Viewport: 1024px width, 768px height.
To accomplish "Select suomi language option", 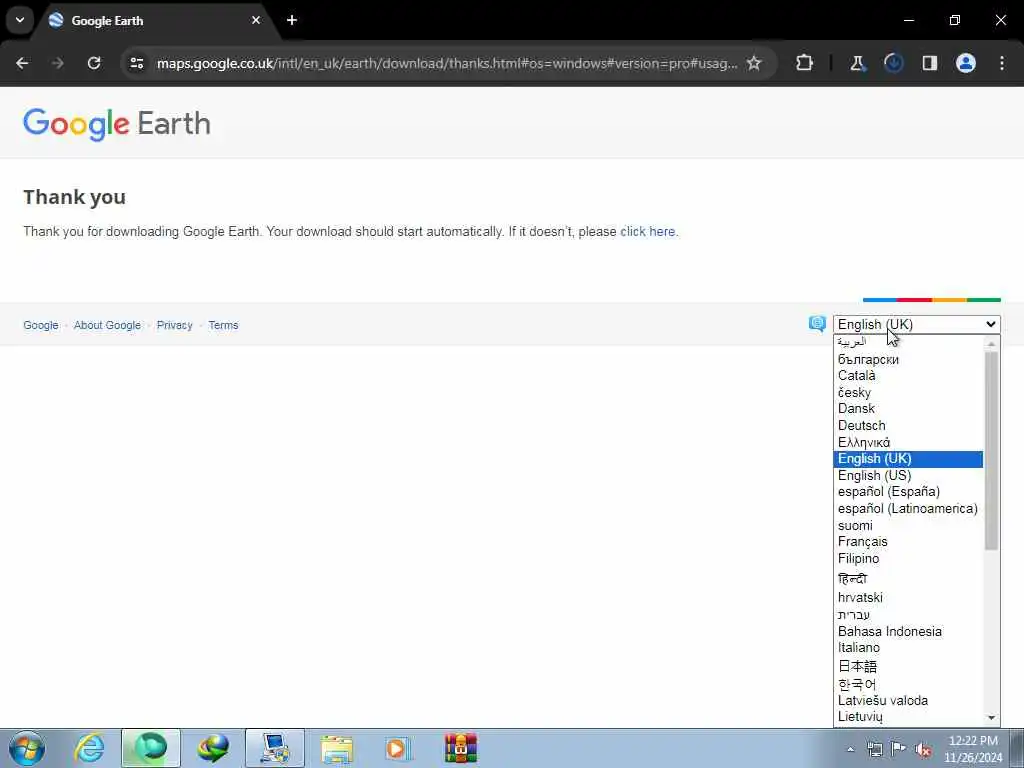I will (x=908, y=526).
